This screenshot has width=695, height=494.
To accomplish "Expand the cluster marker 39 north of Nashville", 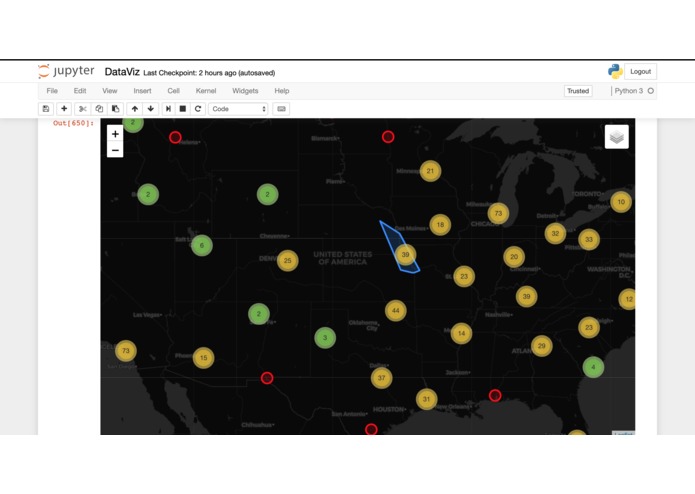I will point(527,296).
